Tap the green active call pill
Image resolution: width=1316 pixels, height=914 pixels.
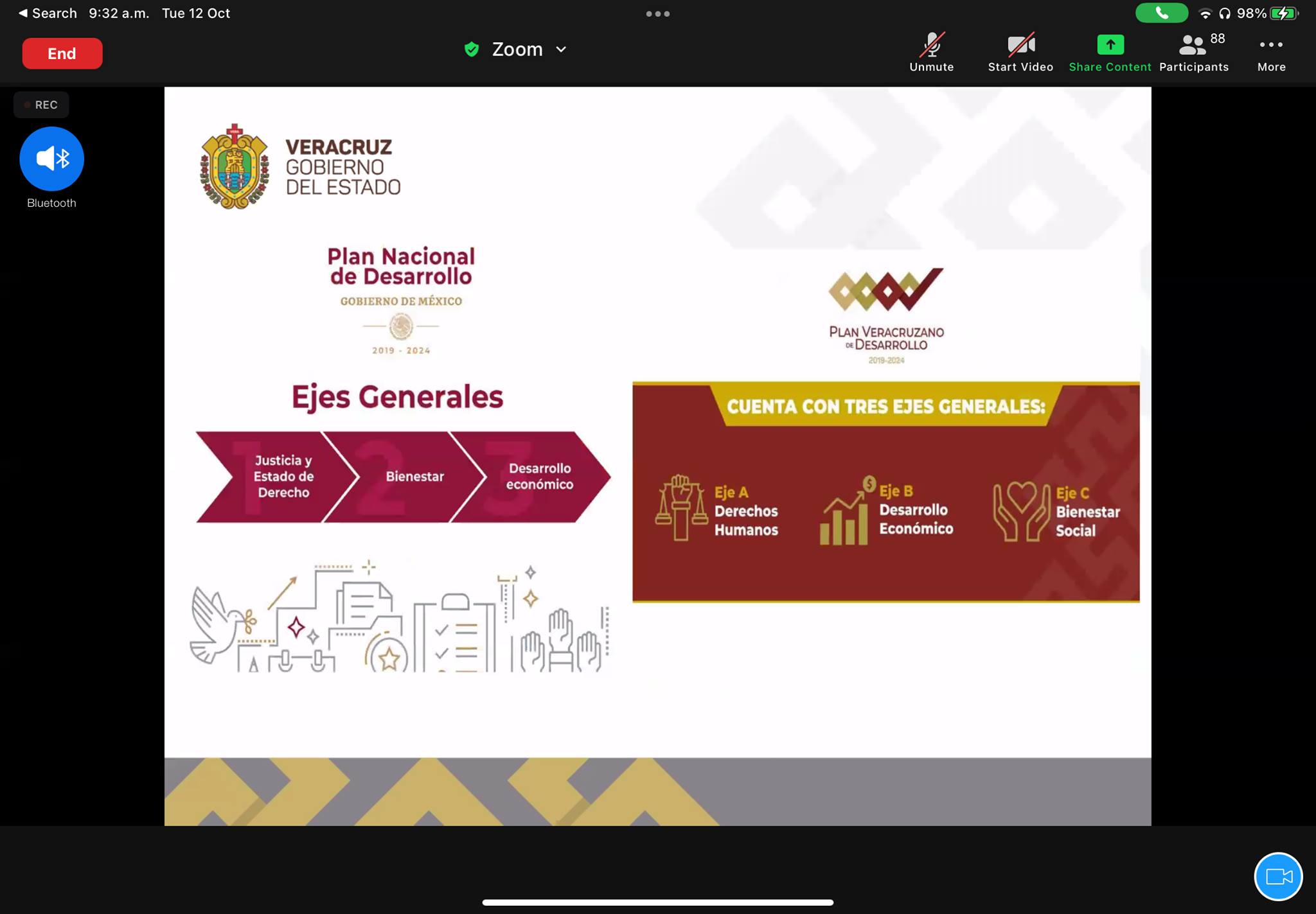(1161, 13)
